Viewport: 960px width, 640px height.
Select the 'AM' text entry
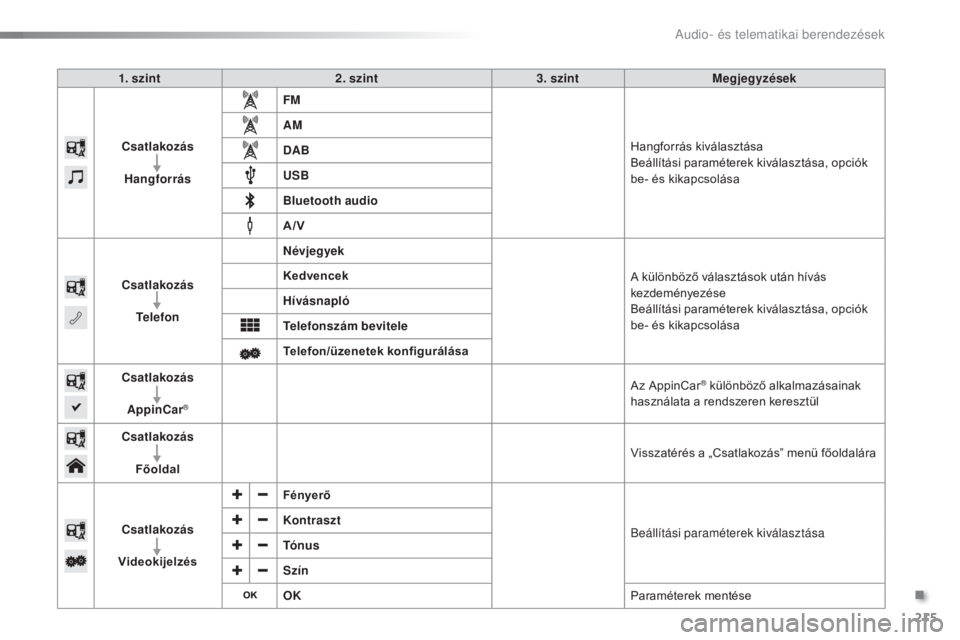pos(293,125)
